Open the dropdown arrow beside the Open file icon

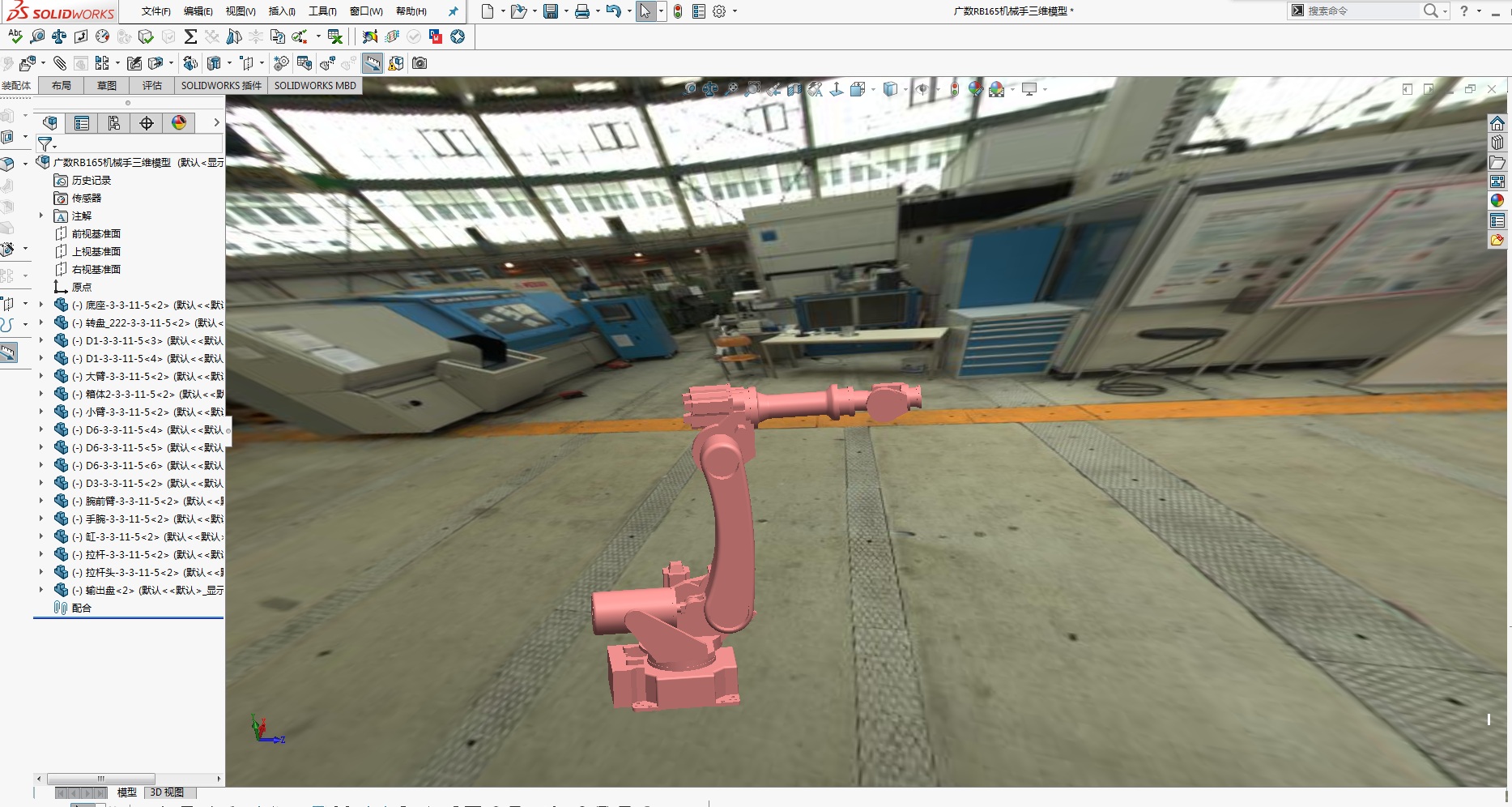(535, 11)
